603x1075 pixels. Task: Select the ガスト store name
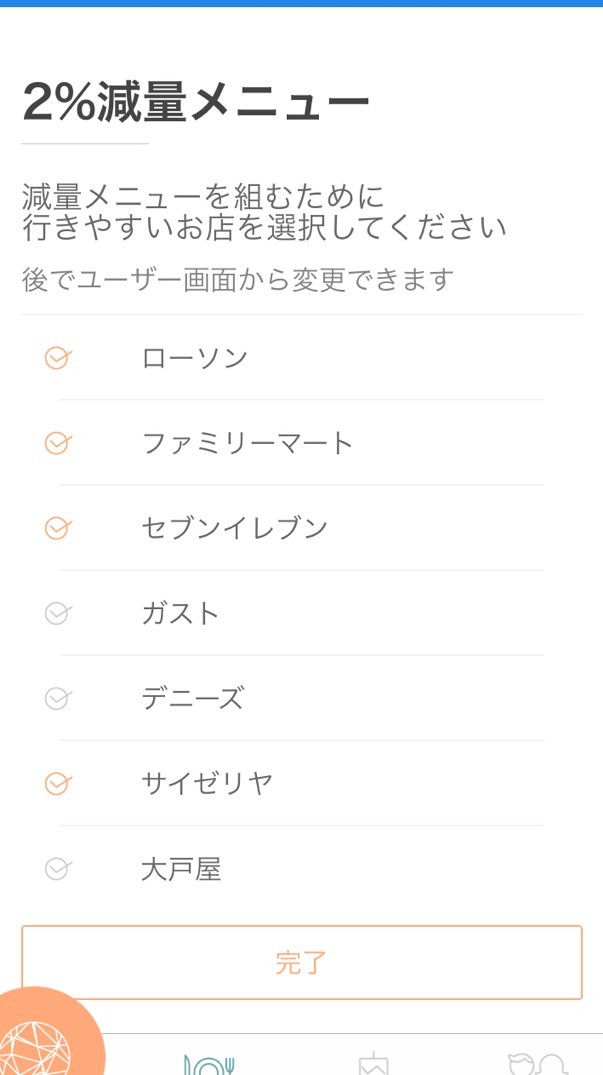click(180, 613)
